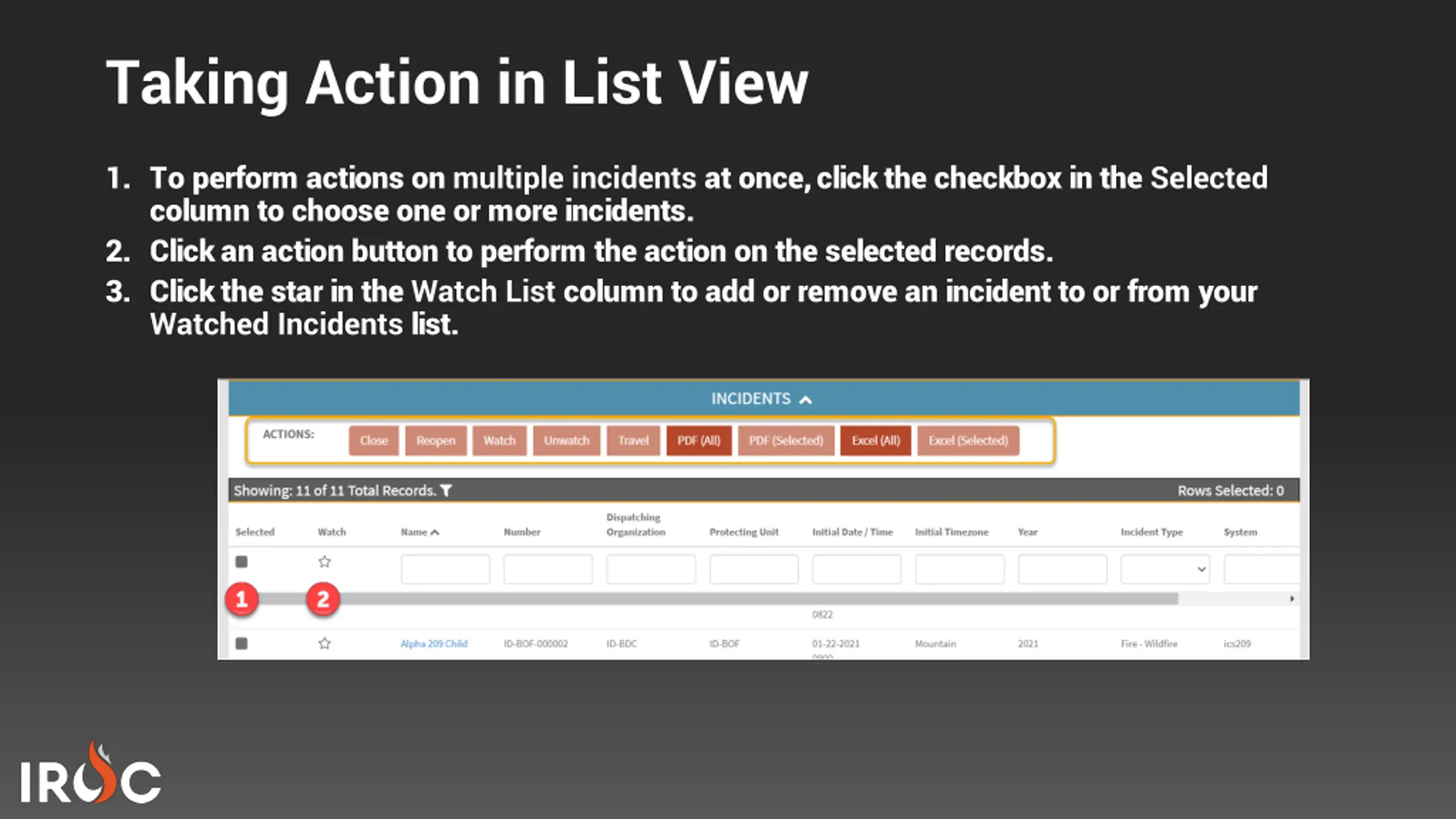This screenshot has width=1456, height=819.
Task: Click the Fire - Wildfire type cell
Action: coord(1149,643)
